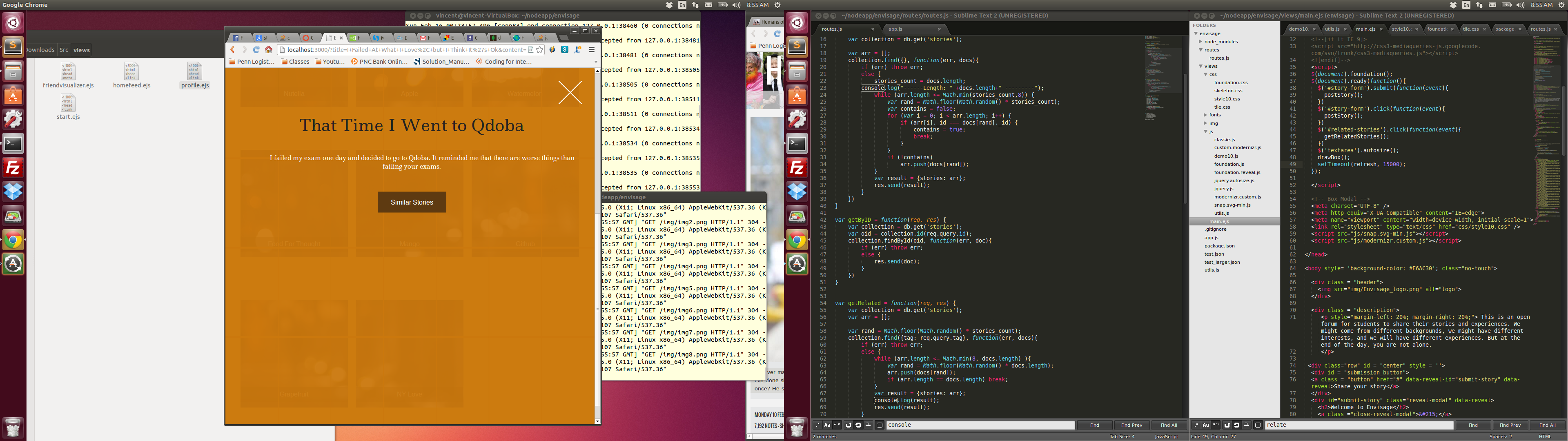Collapse the views folder in sidebar
The image size is (1568, 441).
1201,67
